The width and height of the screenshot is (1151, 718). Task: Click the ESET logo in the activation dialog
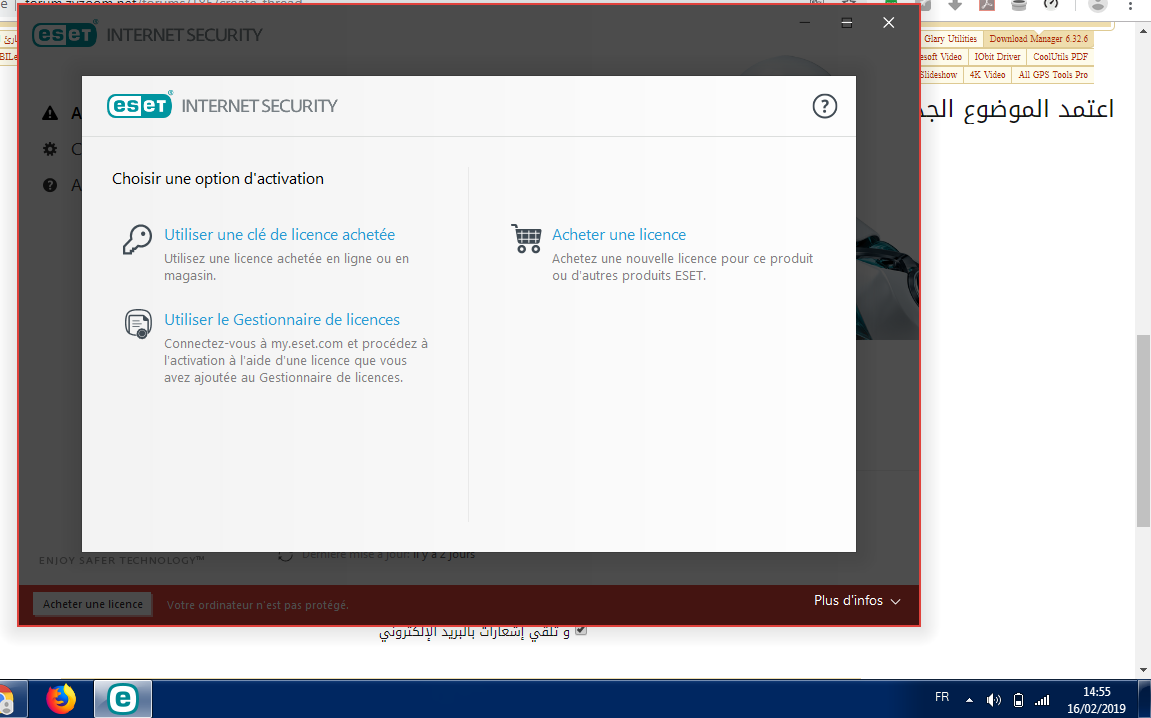(x=139, y=105)
